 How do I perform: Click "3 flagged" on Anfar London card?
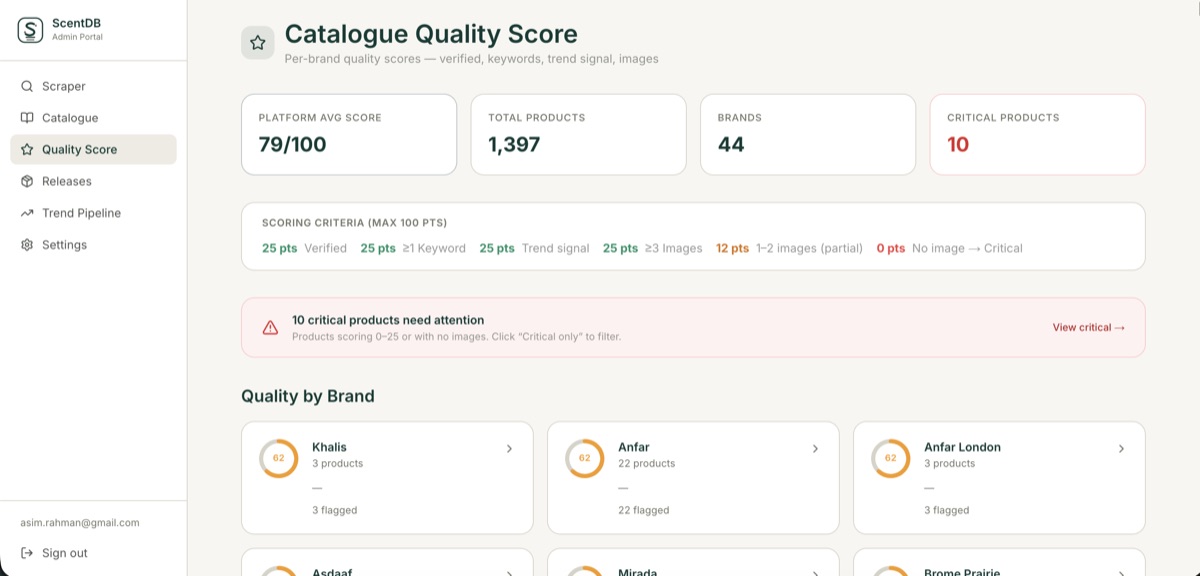coord(946,510)
